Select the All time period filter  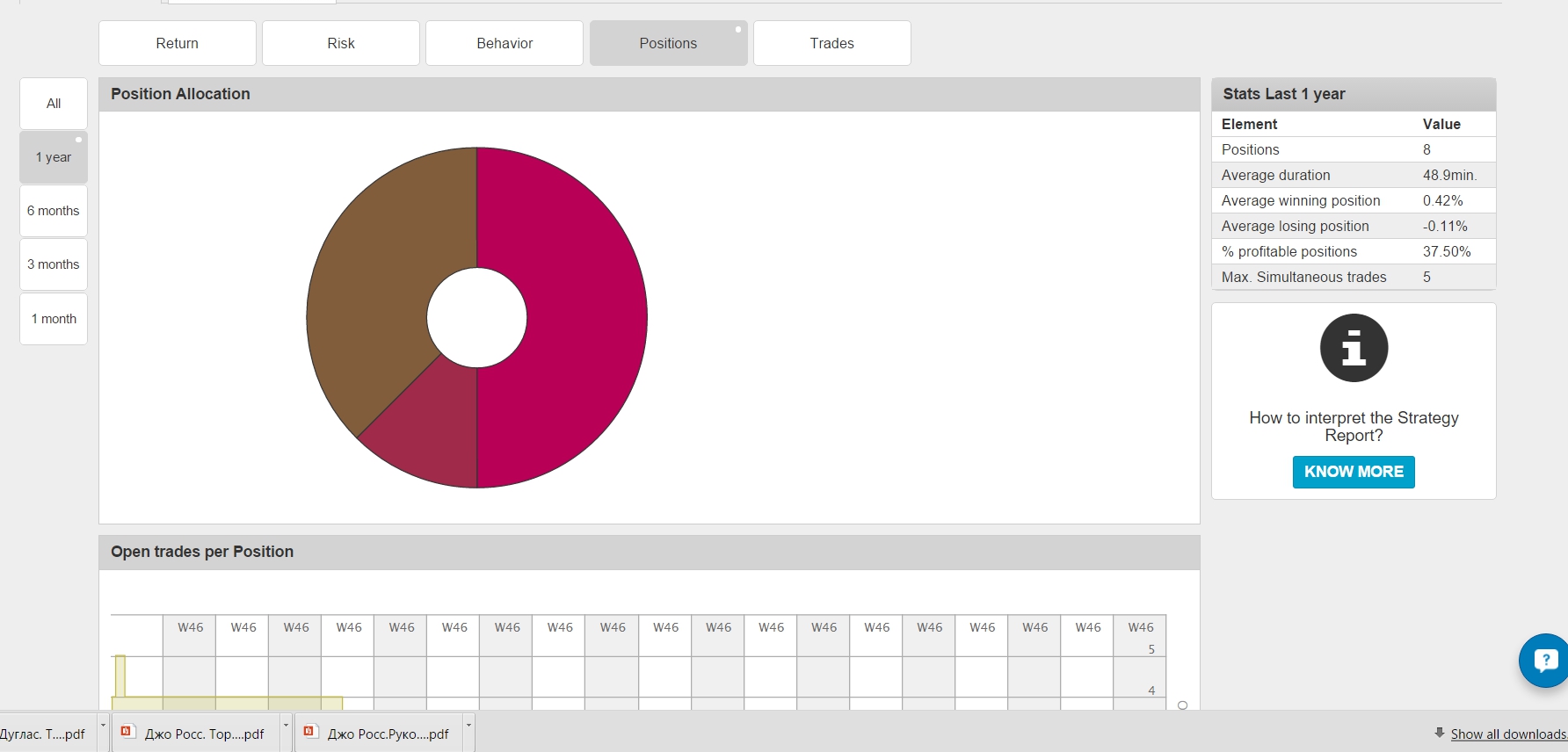(x=54, y=104)
